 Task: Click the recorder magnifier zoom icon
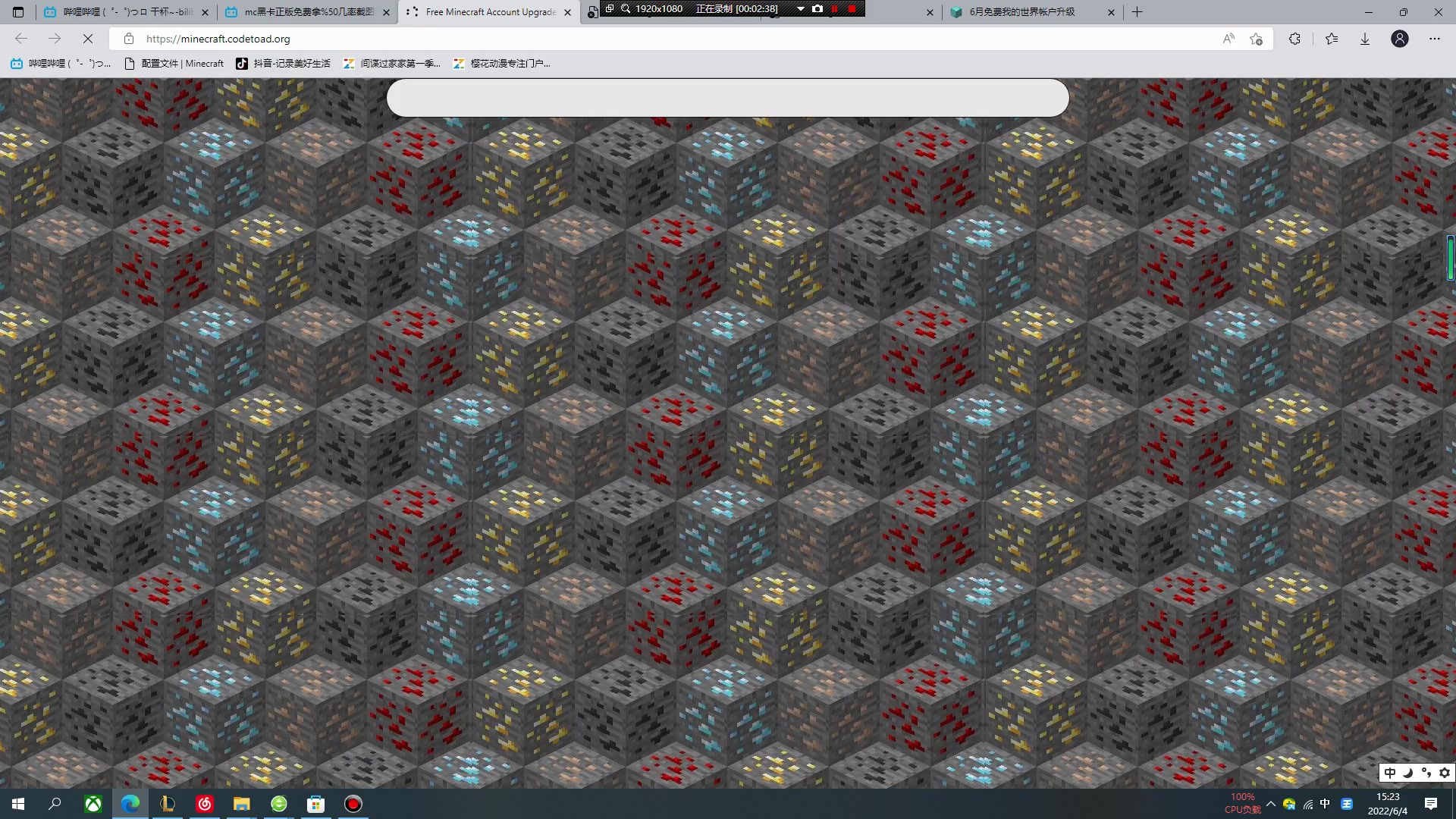626,8
